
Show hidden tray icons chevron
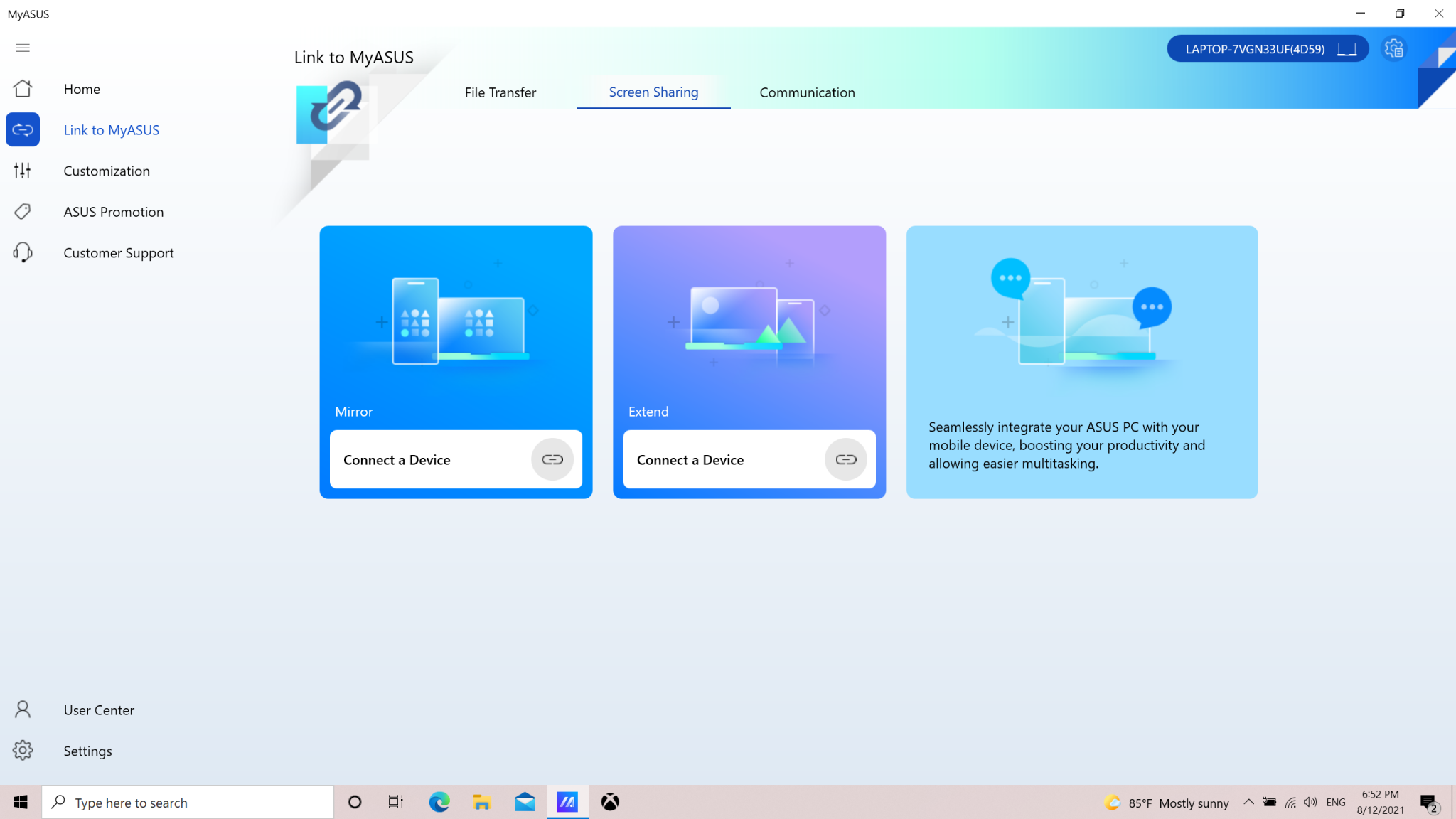[1248, 802]
